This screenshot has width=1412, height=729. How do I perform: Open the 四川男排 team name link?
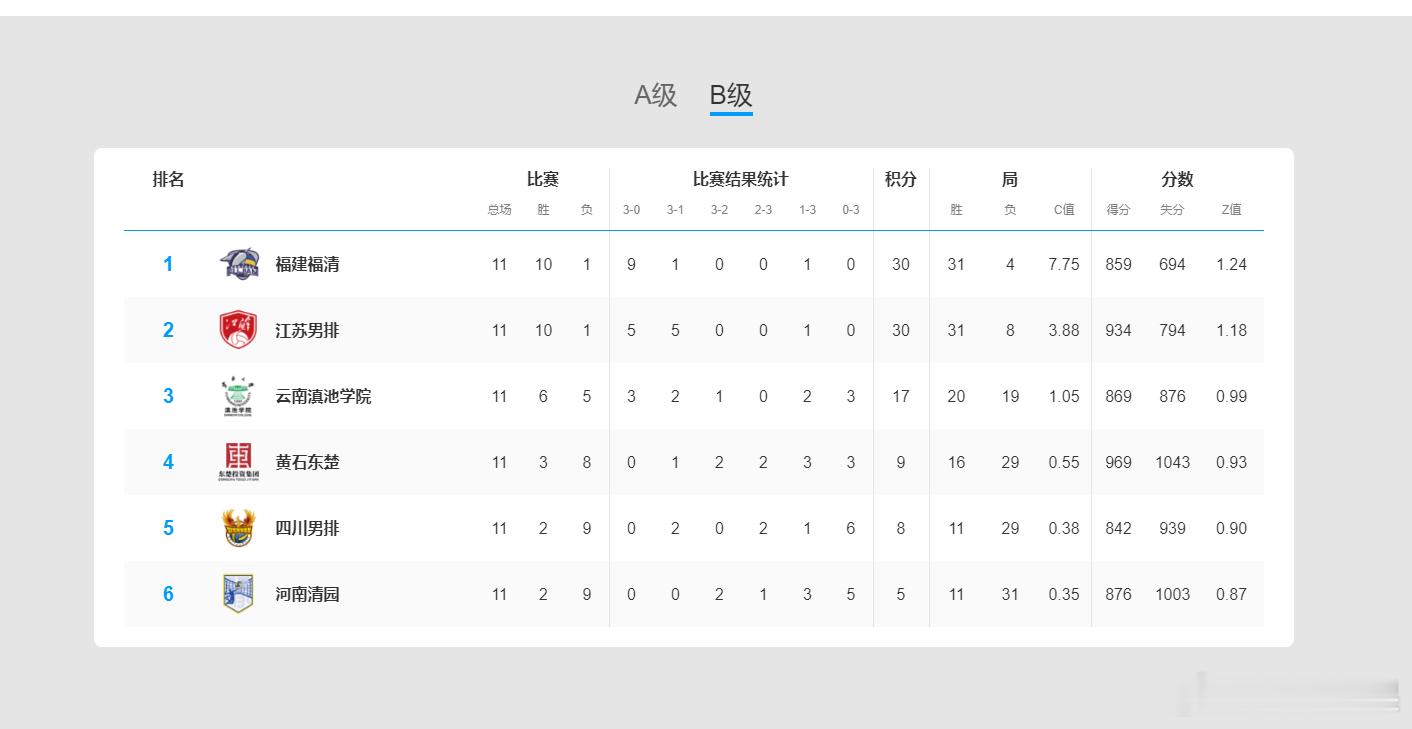307,528
